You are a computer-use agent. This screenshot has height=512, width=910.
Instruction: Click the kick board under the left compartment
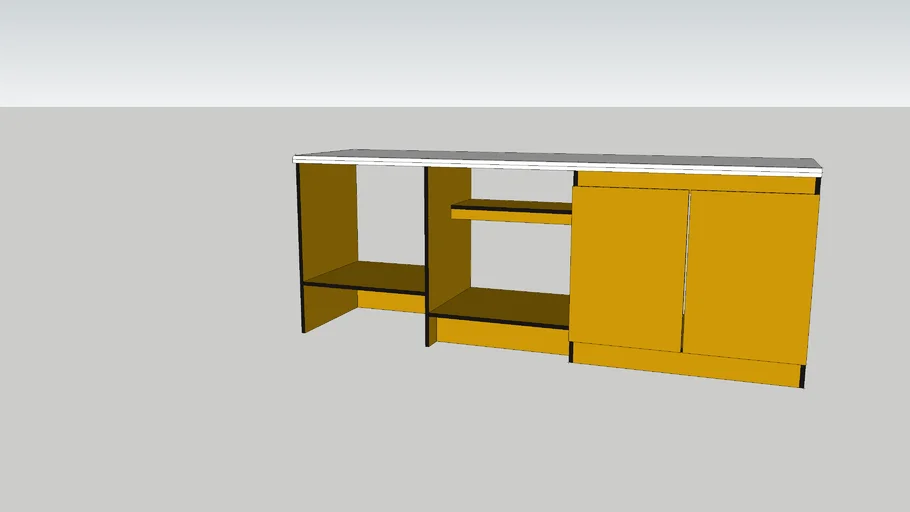(391, 301)
